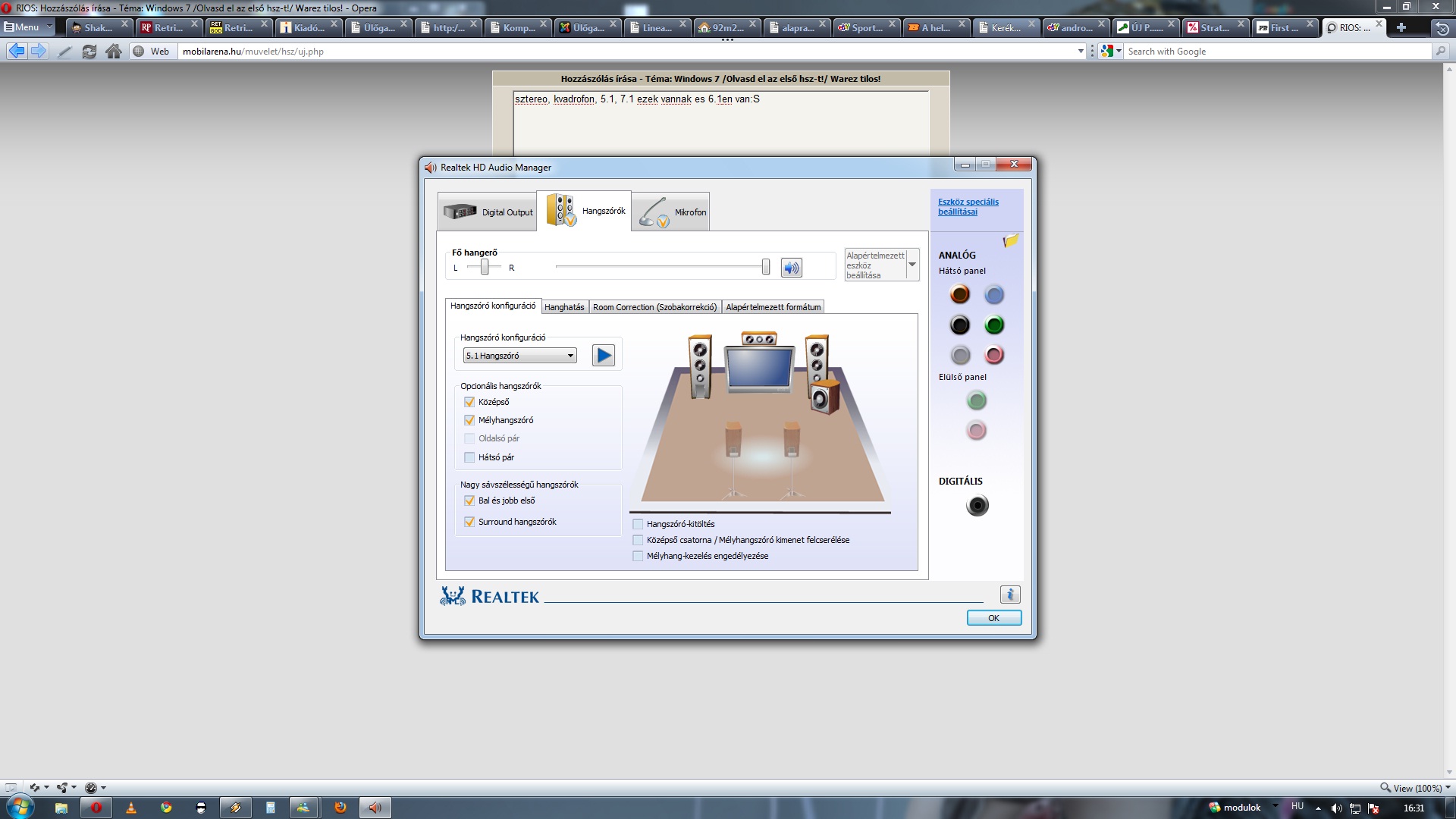Click the orange rear panel audio jack
Image resolution: width=1456 pixels, height=819 pixels.
pos(960,294)
